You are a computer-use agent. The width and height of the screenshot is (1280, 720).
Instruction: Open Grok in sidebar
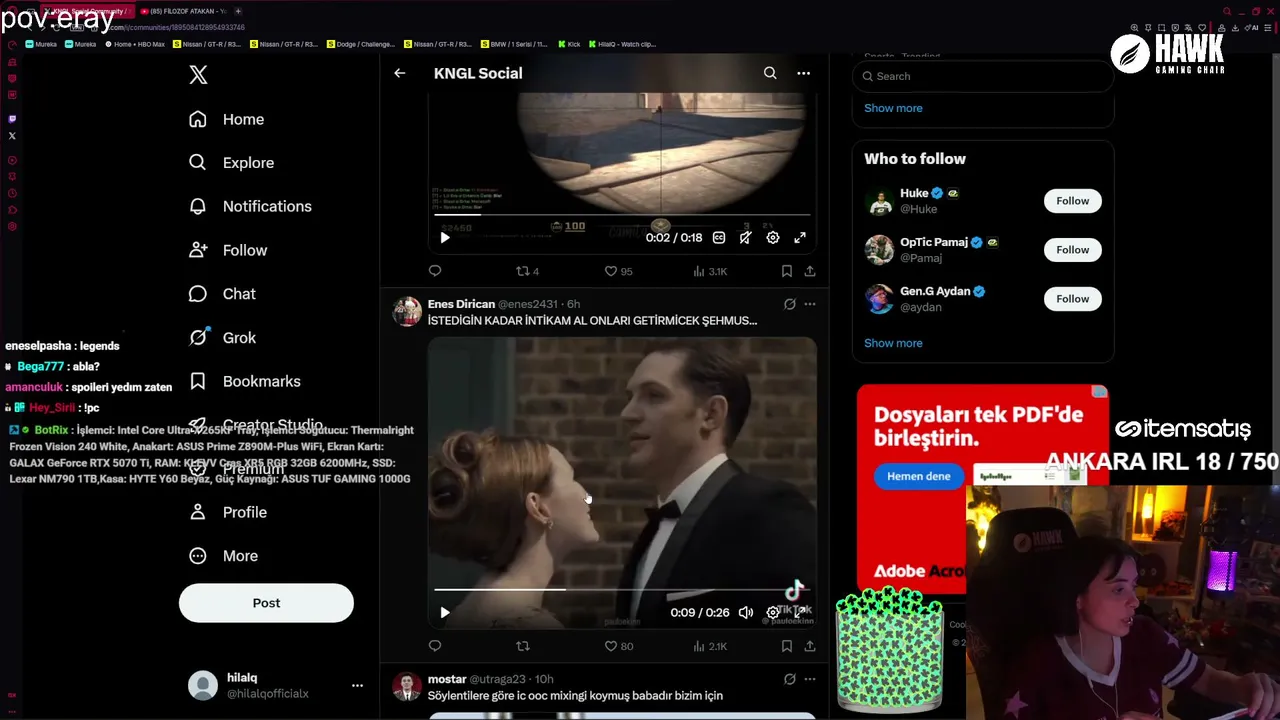(x=222, y=338)
